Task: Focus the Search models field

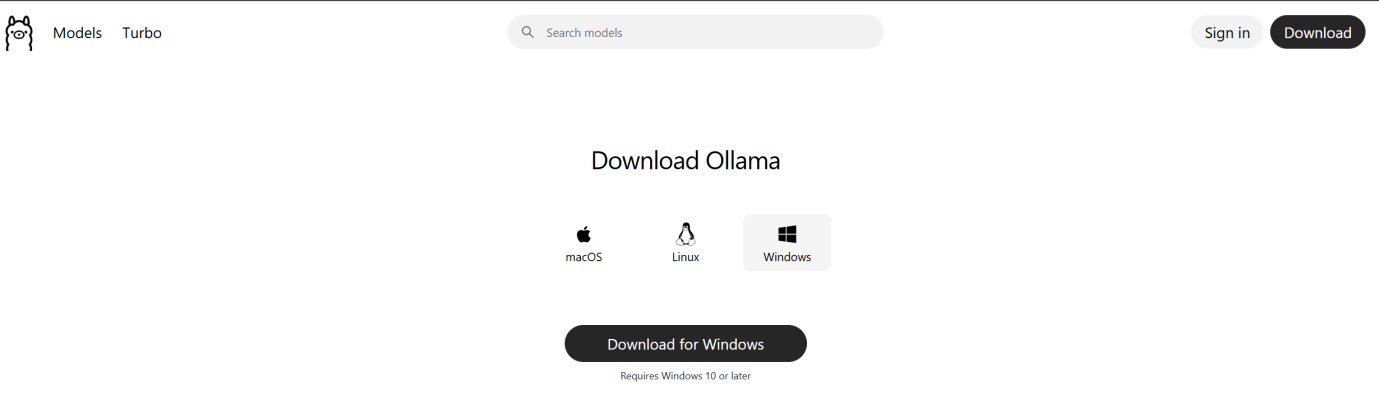Action: 695,32
